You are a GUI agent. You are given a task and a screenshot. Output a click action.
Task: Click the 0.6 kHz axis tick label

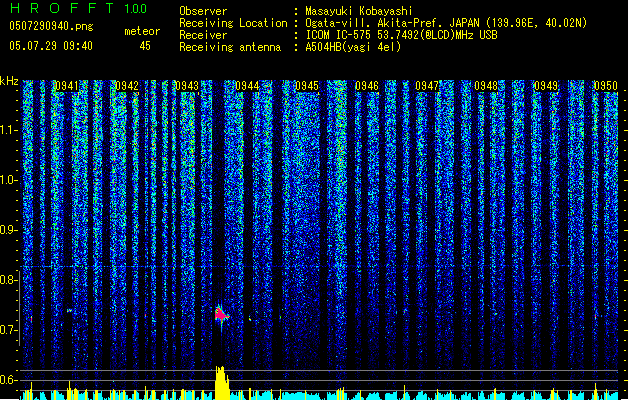pyautogui.click(x=8, y=380)
